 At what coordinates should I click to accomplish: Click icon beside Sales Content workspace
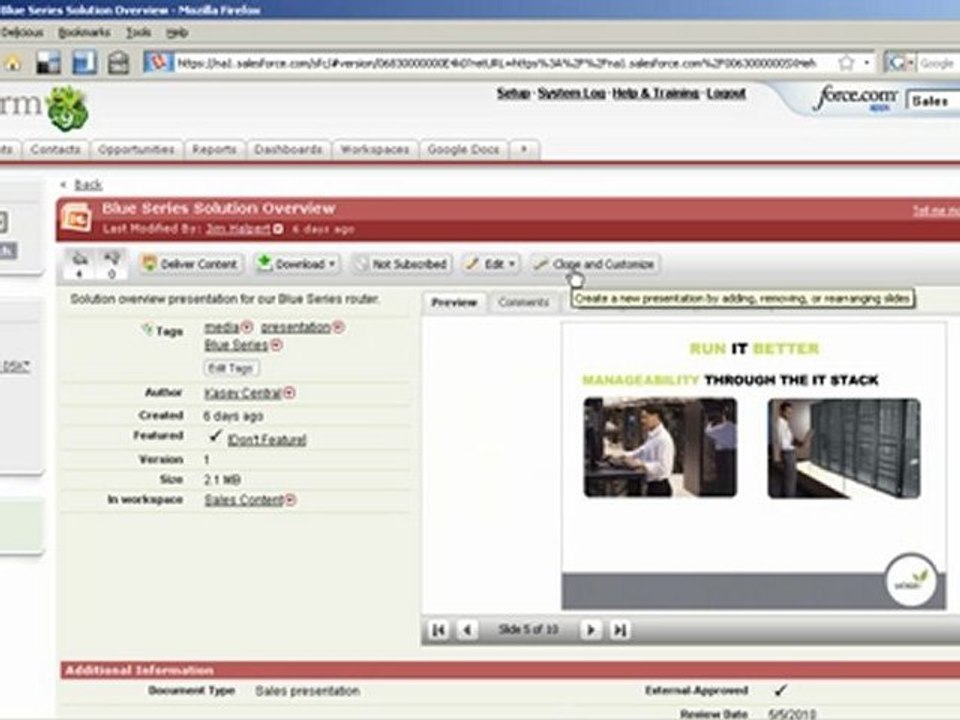(x=290, y=500)
